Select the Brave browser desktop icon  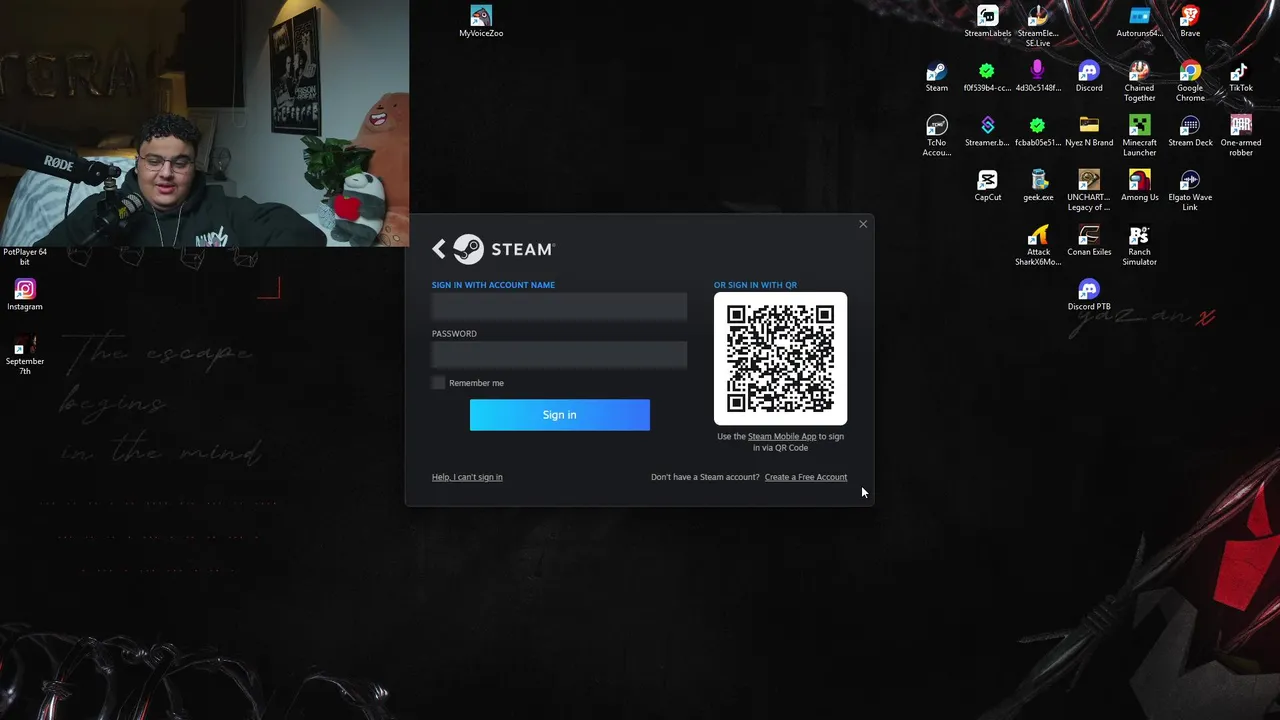pyautogui.click(x=1190, y=21)
